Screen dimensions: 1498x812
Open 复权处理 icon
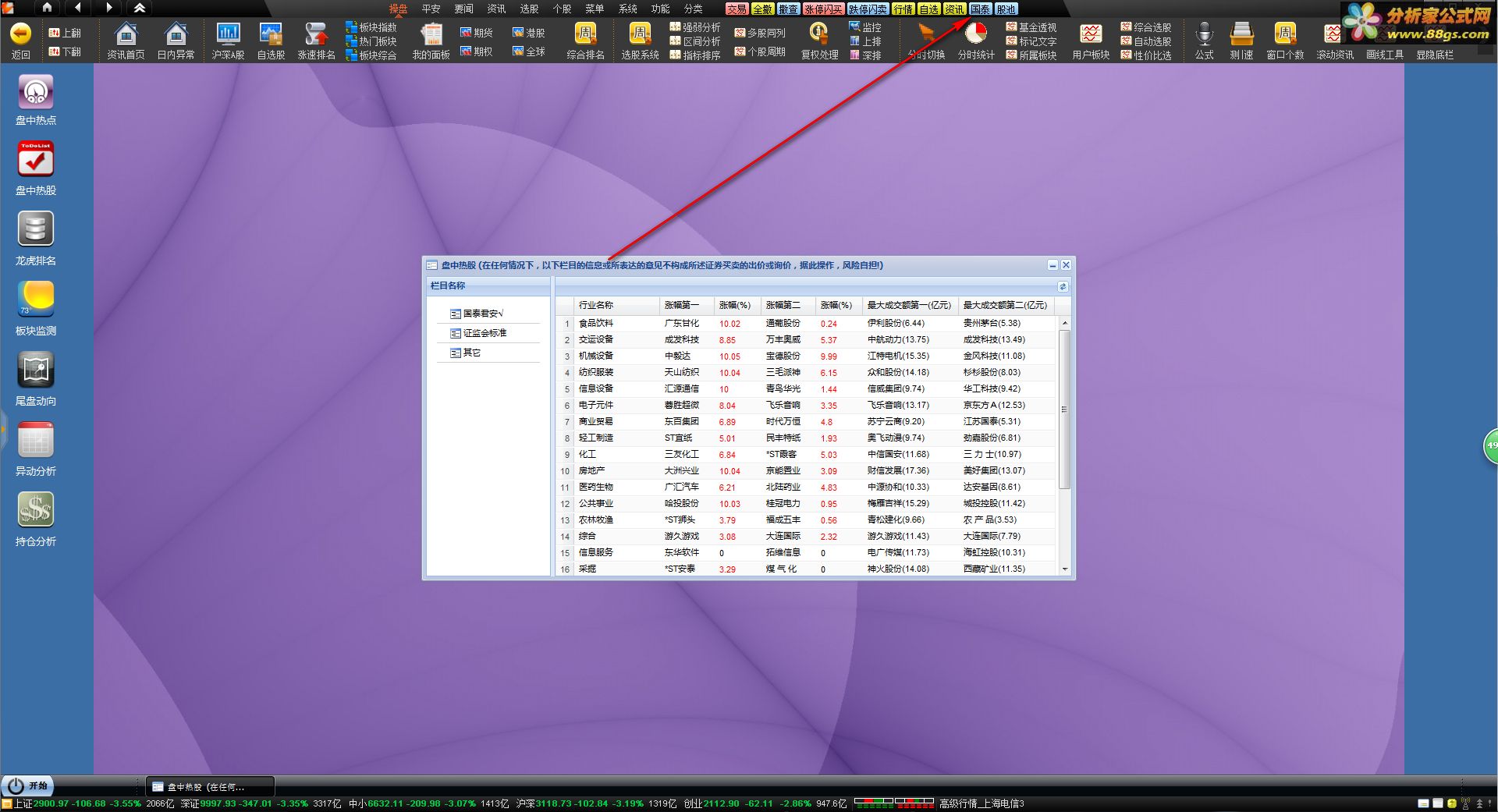click(819, 34)
